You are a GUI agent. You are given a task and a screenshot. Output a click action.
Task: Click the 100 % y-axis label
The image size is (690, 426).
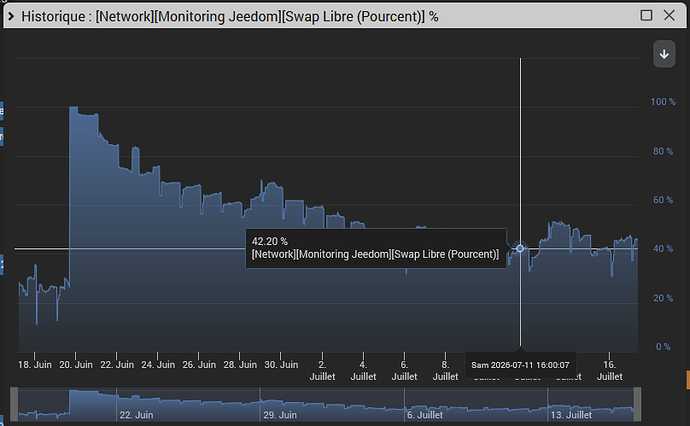[x=663, y=102]
